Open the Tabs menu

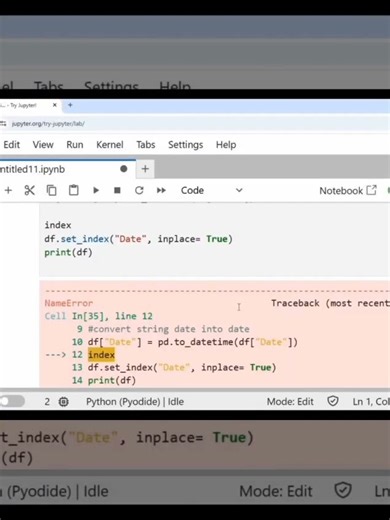(x=146, y=145)
